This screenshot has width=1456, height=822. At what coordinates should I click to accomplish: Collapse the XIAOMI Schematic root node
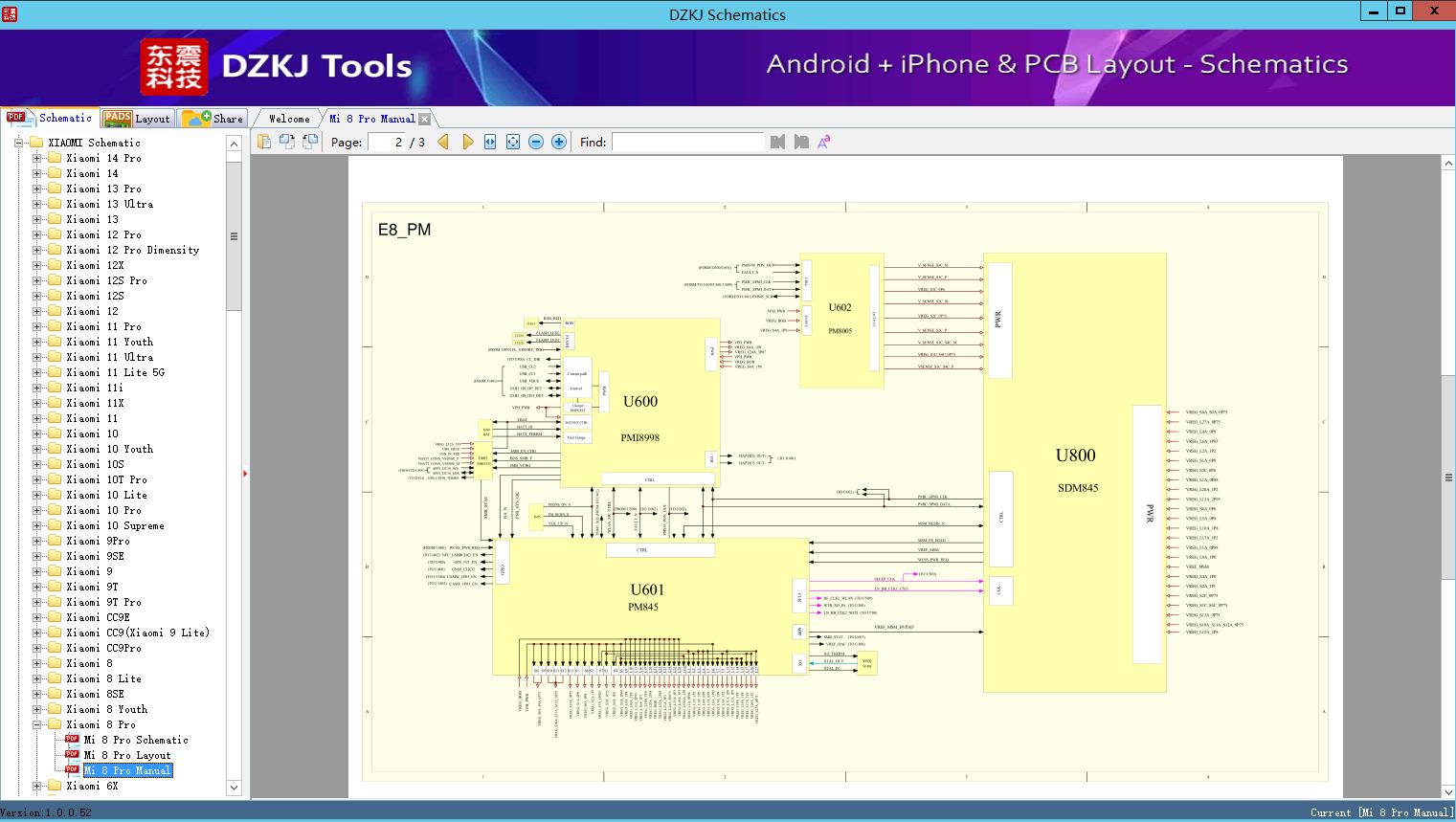click(x=19, y=143)
